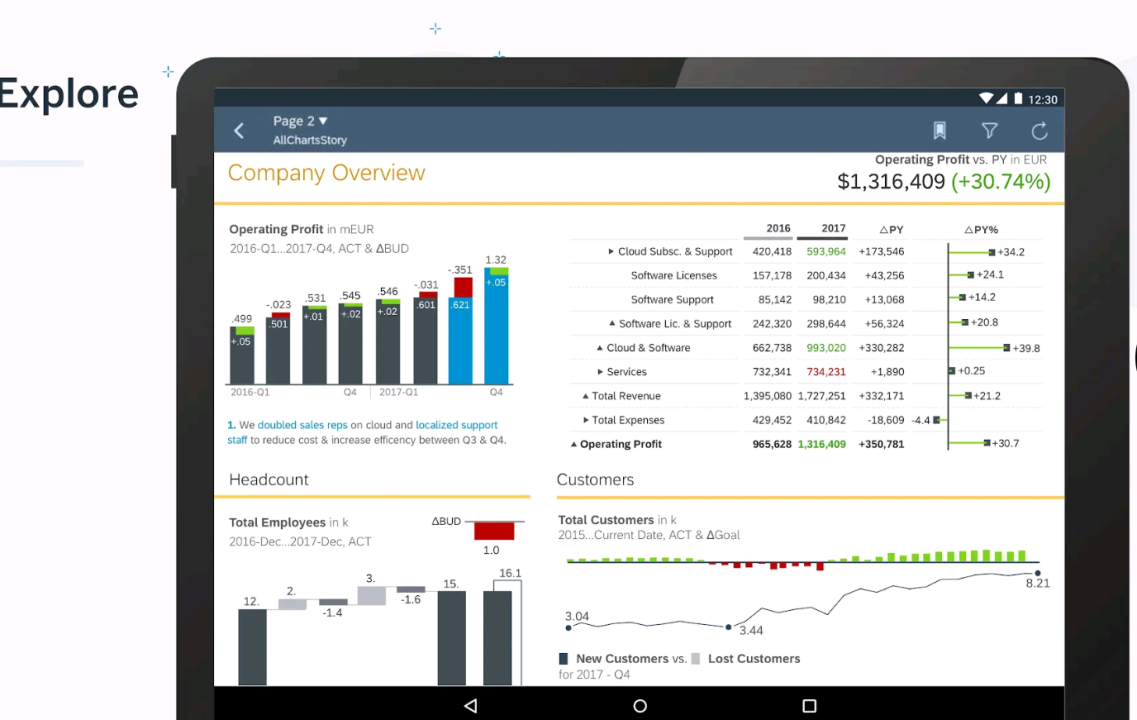
Task: Click the Software Support row label
Action: tap(672, 299)
